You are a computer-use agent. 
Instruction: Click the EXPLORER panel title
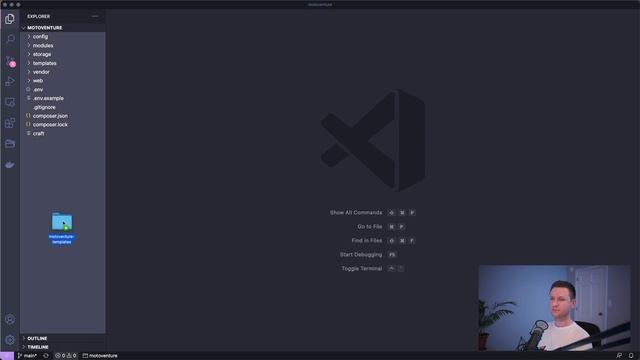39,16
